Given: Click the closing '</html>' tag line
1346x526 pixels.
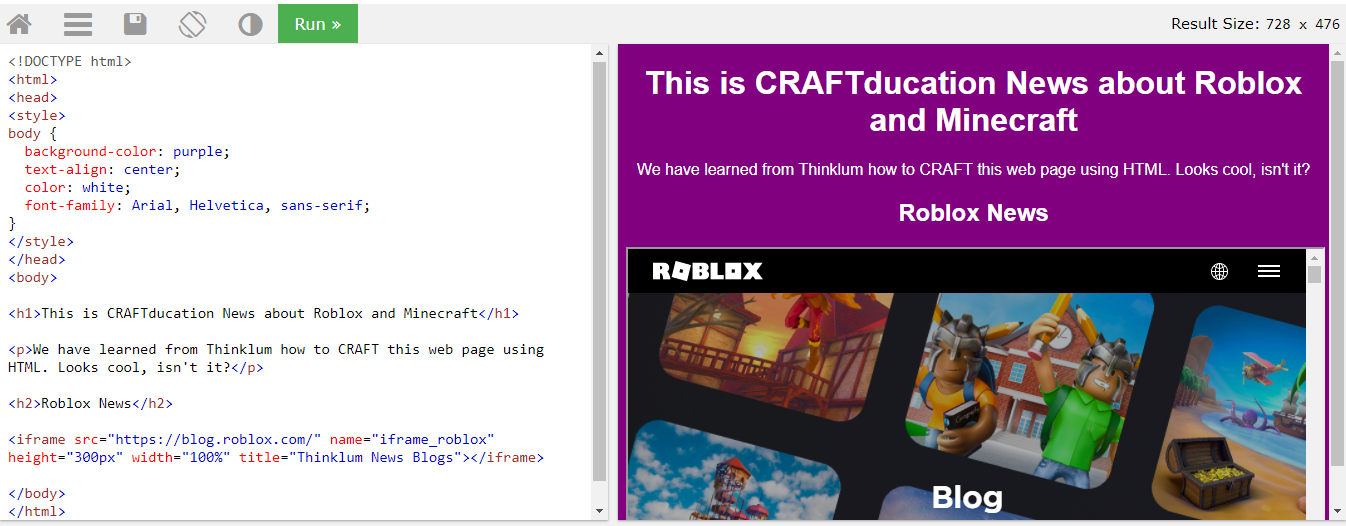Looking at the screenshot, I should (37, 511).
